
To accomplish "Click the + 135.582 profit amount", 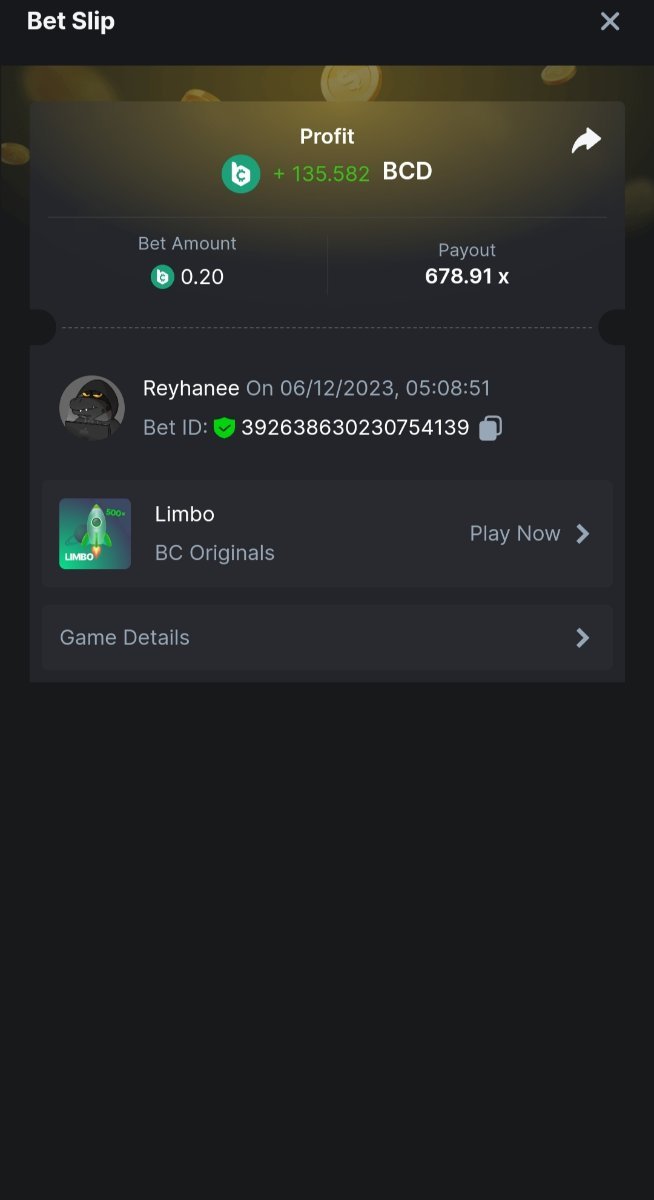I will (321, 173).
